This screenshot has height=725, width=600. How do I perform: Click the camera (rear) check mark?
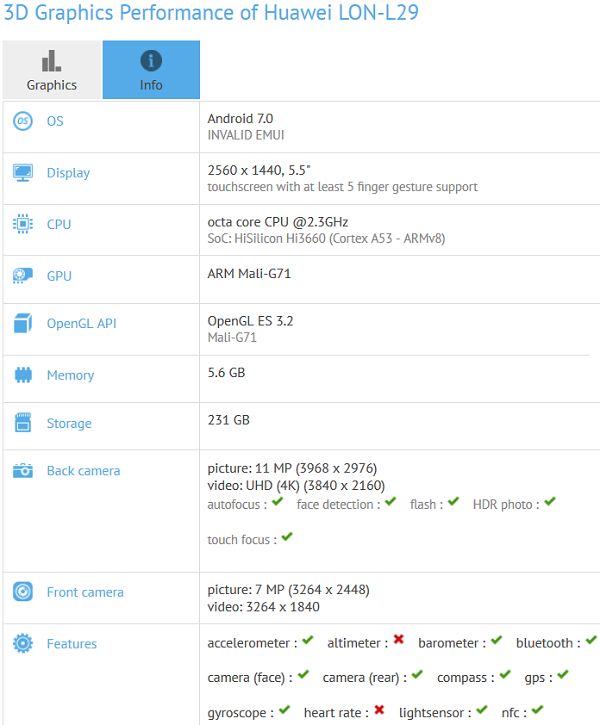click(417, 675)
